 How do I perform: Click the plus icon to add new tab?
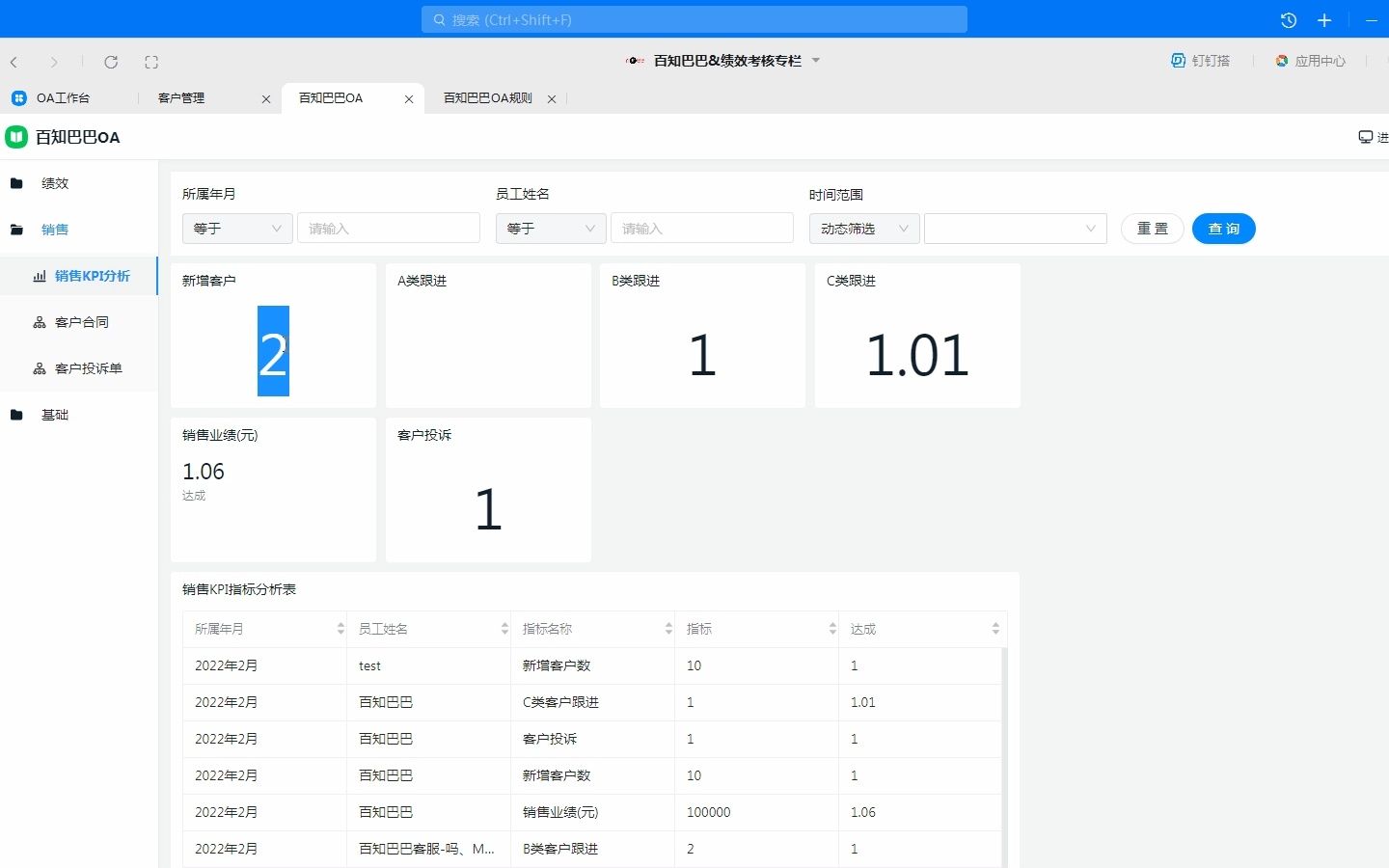coord(1324,20)
